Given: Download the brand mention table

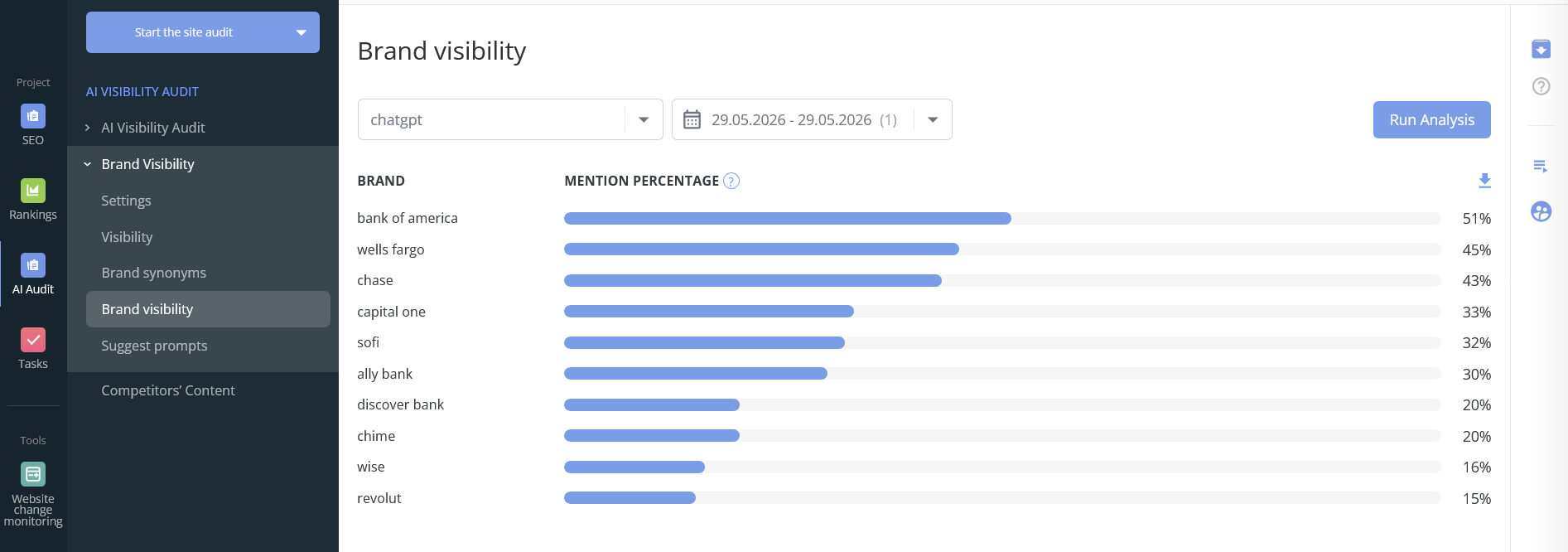Looking at the screenshot, I should point(1484,181).
